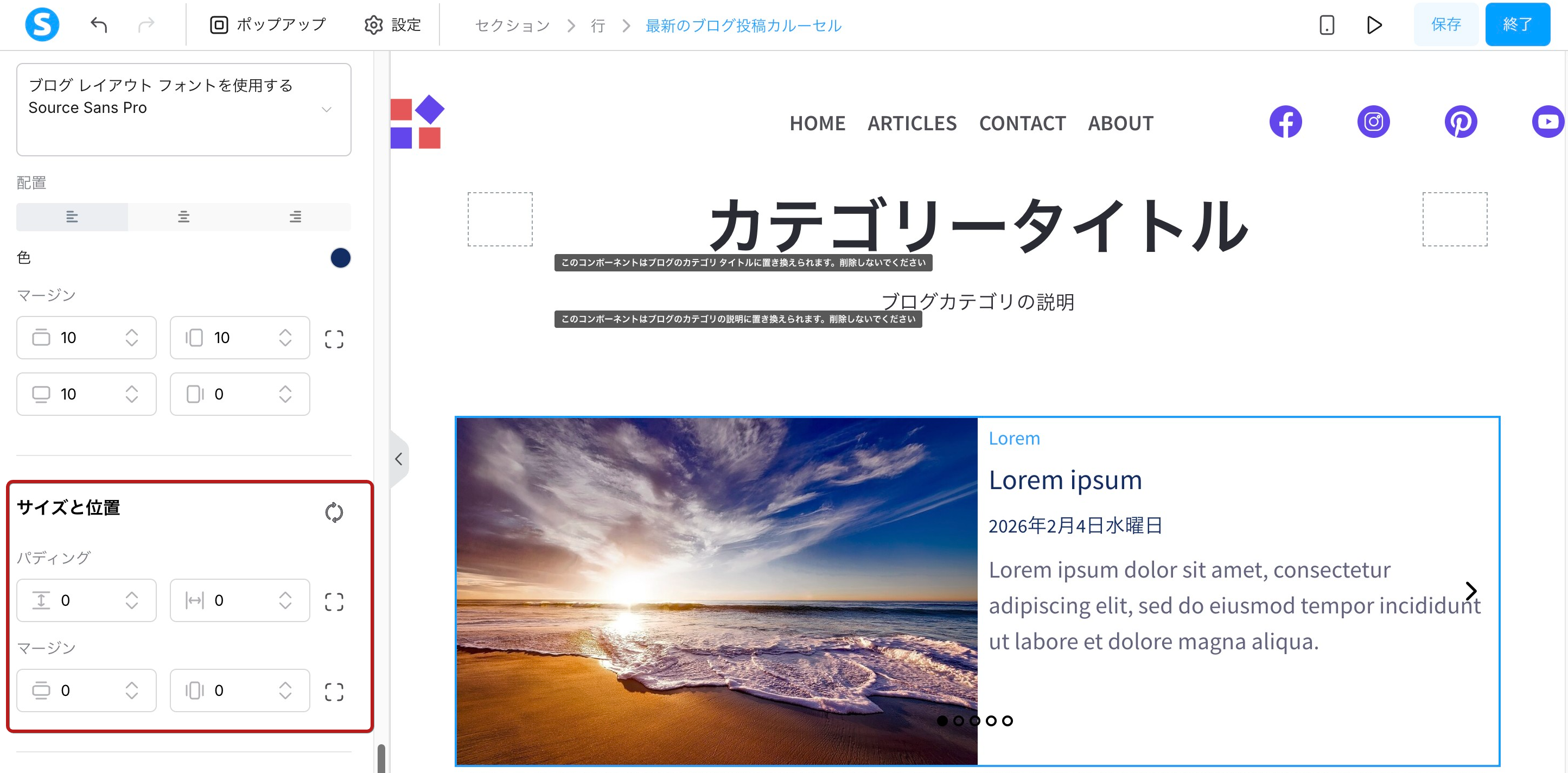Click the セクション breadcrumb item
1568x773 pixels.
pos(512,26)
